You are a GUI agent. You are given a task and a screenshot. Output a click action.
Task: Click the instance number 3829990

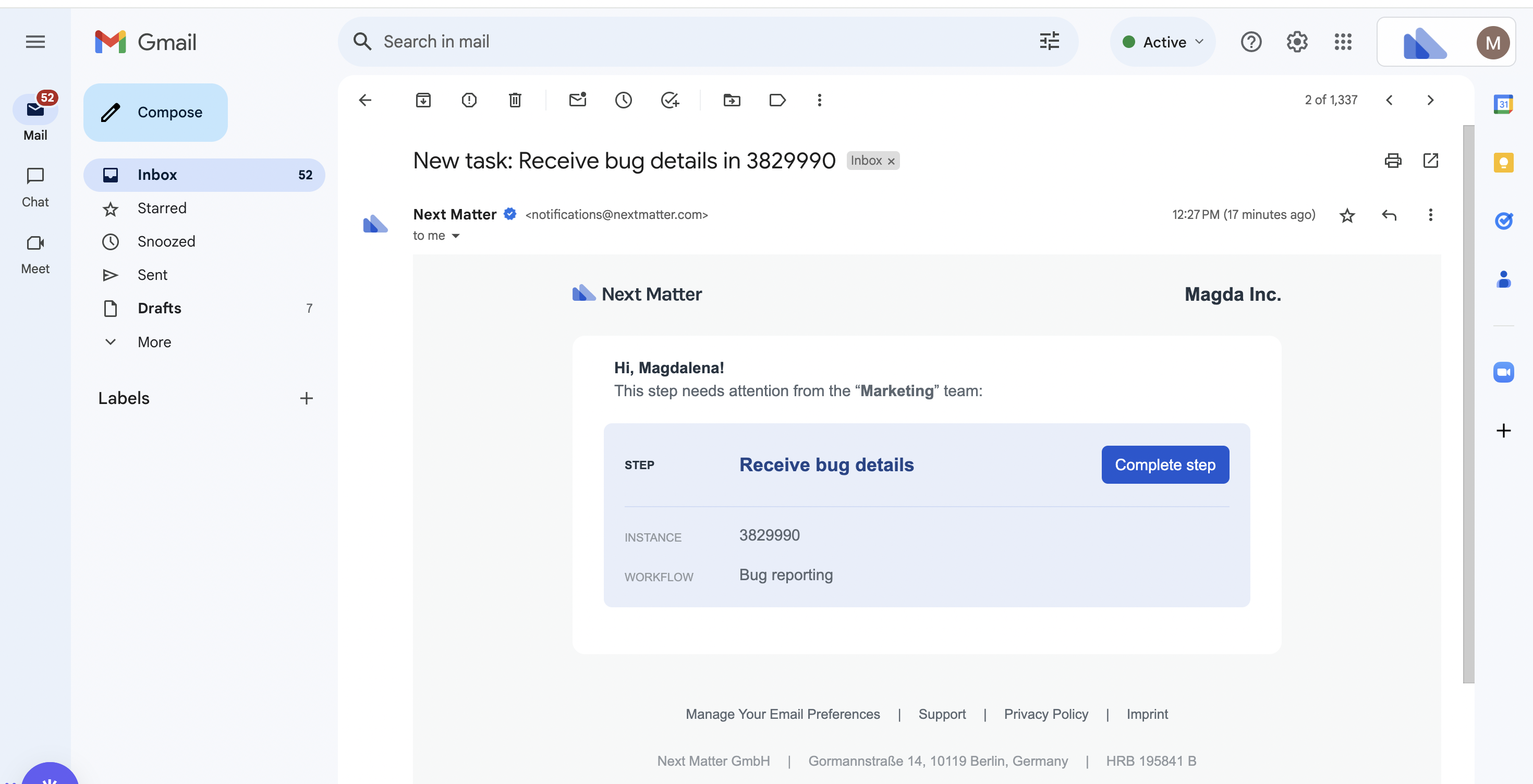pos(770,535)
